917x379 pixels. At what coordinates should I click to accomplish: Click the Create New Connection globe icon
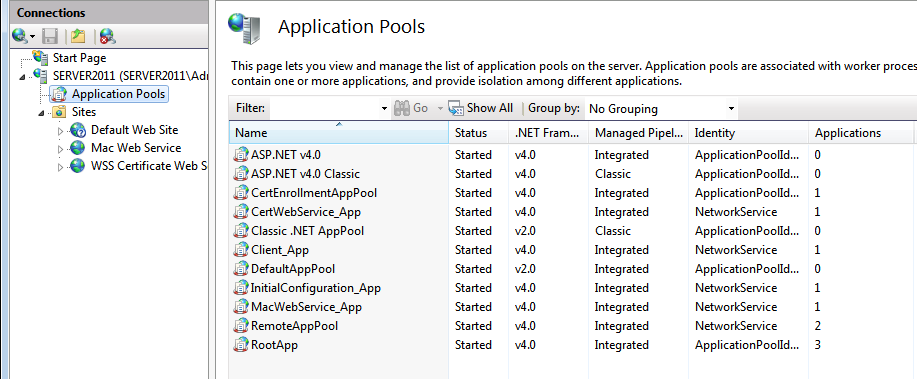pyautogui.click(x=19, y=37)
